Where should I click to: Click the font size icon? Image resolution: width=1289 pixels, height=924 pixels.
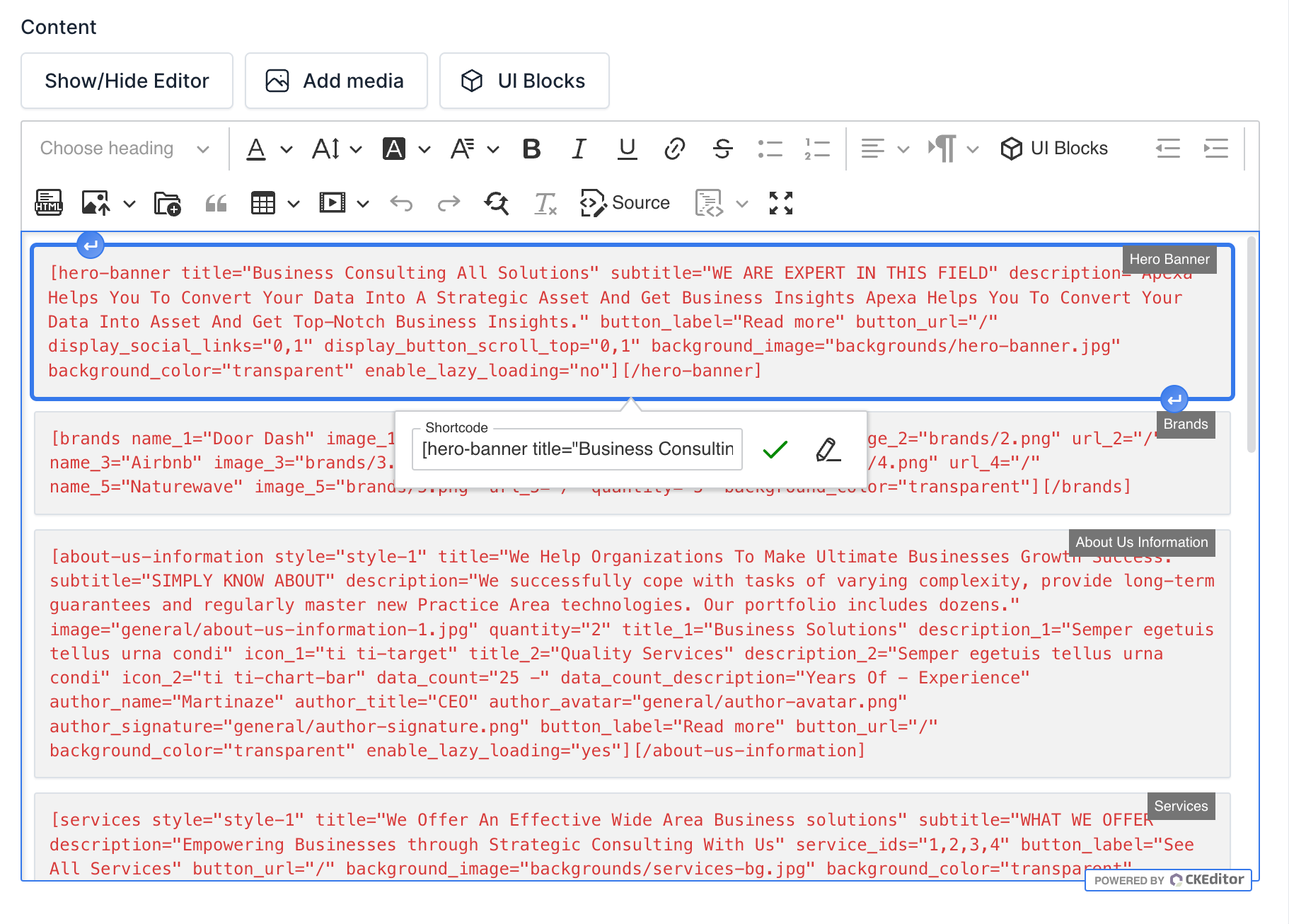(x=326, y=149)
